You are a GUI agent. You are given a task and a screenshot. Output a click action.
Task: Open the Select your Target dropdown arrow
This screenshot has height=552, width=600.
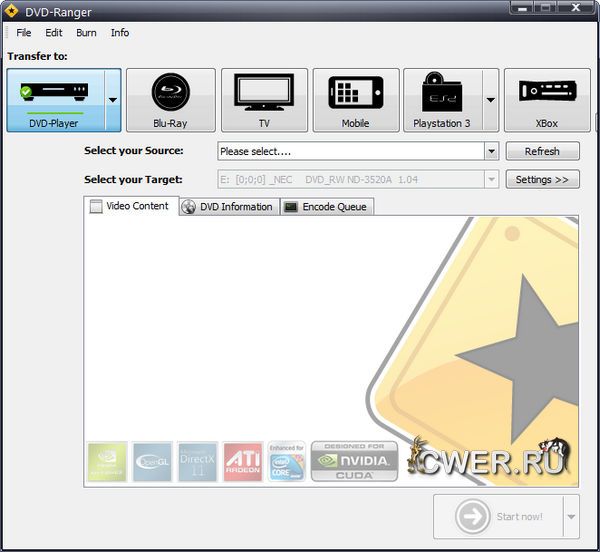[492, 179]
